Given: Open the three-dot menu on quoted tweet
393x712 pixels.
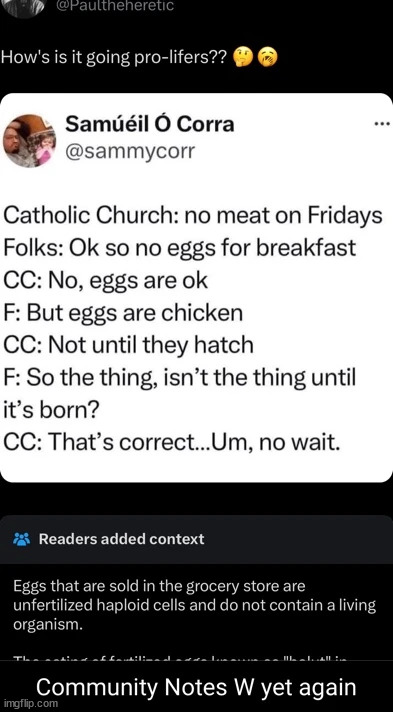Looking at the screenshot, I should 380,124.
